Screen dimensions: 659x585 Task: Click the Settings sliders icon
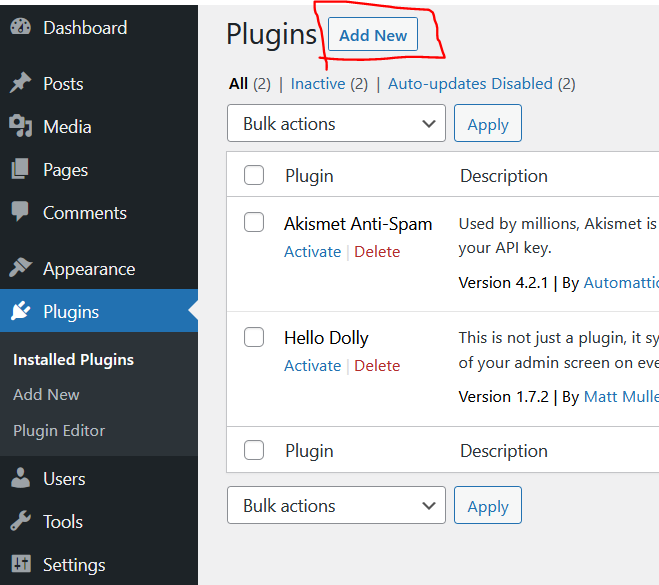(20, 565)
